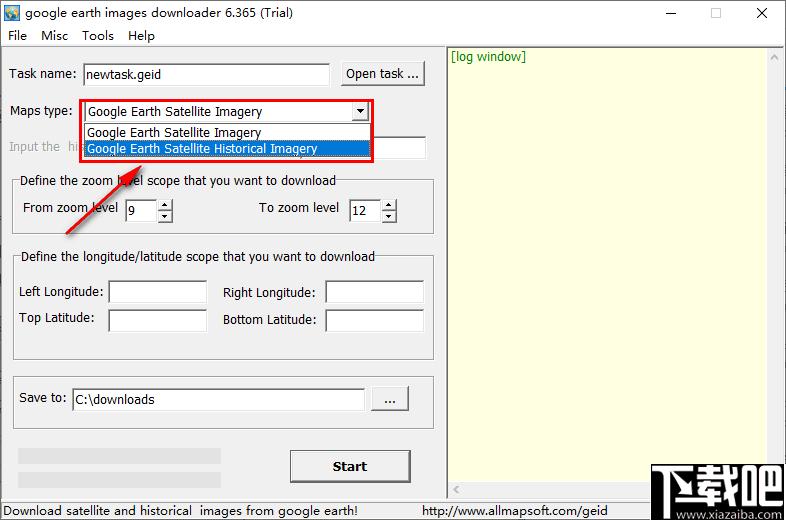The image size is (786, 520).
Task: Select Google Earth Satellite Historical Imagery option
Action: click(x=227, y=148)
